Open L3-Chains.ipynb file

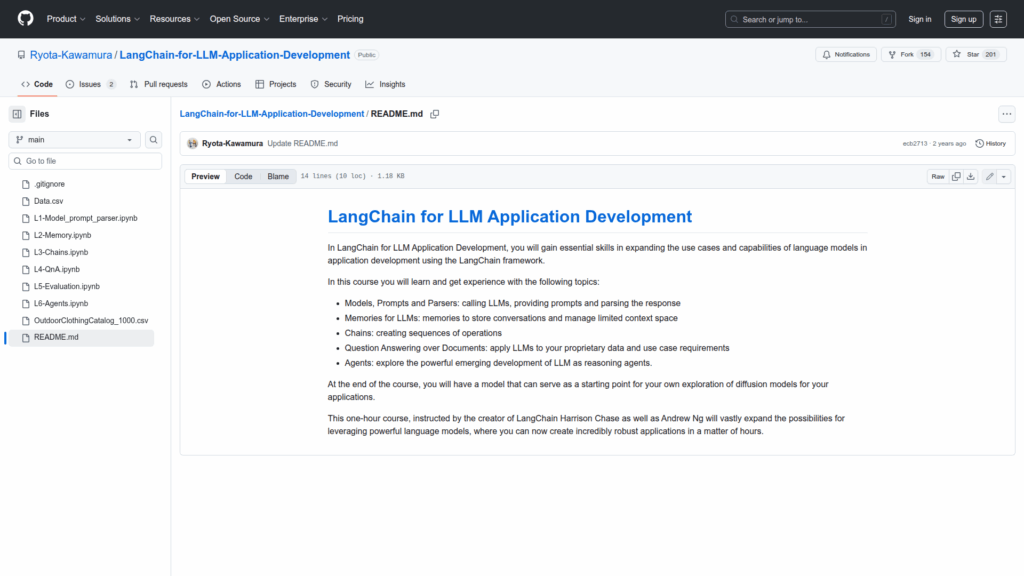[x=61, y=252]
